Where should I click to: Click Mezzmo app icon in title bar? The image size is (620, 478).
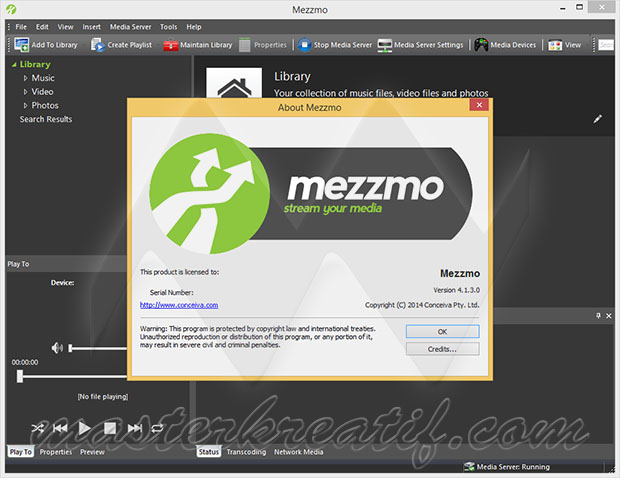coord(11,9)
